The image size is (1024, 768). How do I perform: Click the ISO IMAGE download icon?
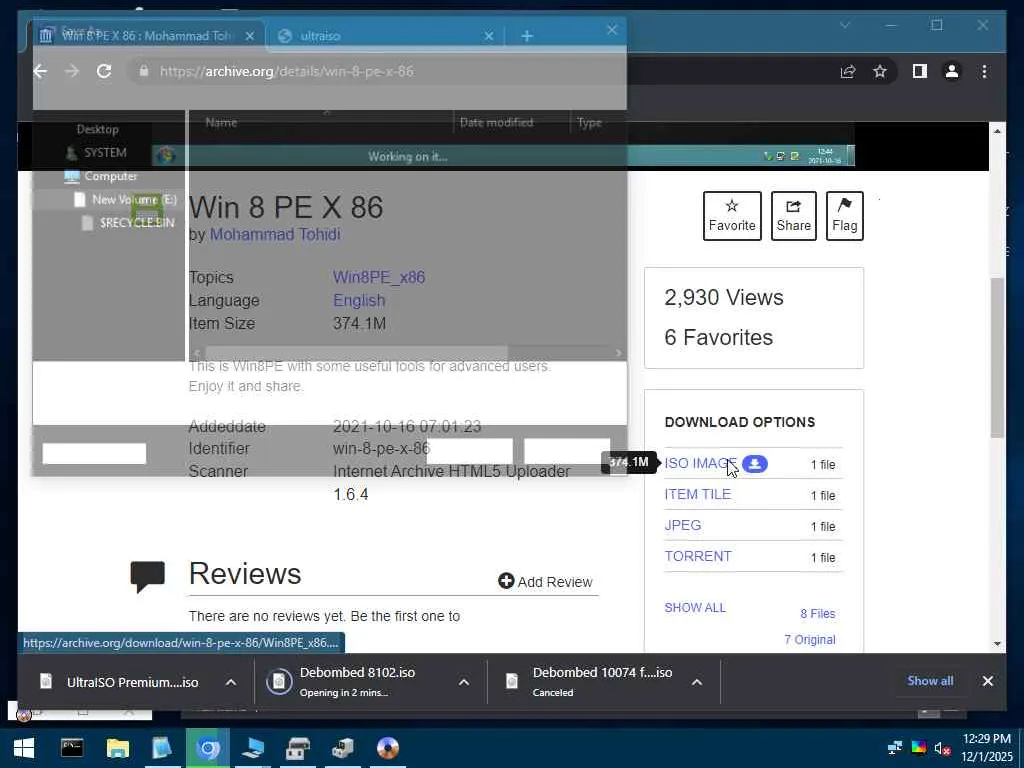755,464
